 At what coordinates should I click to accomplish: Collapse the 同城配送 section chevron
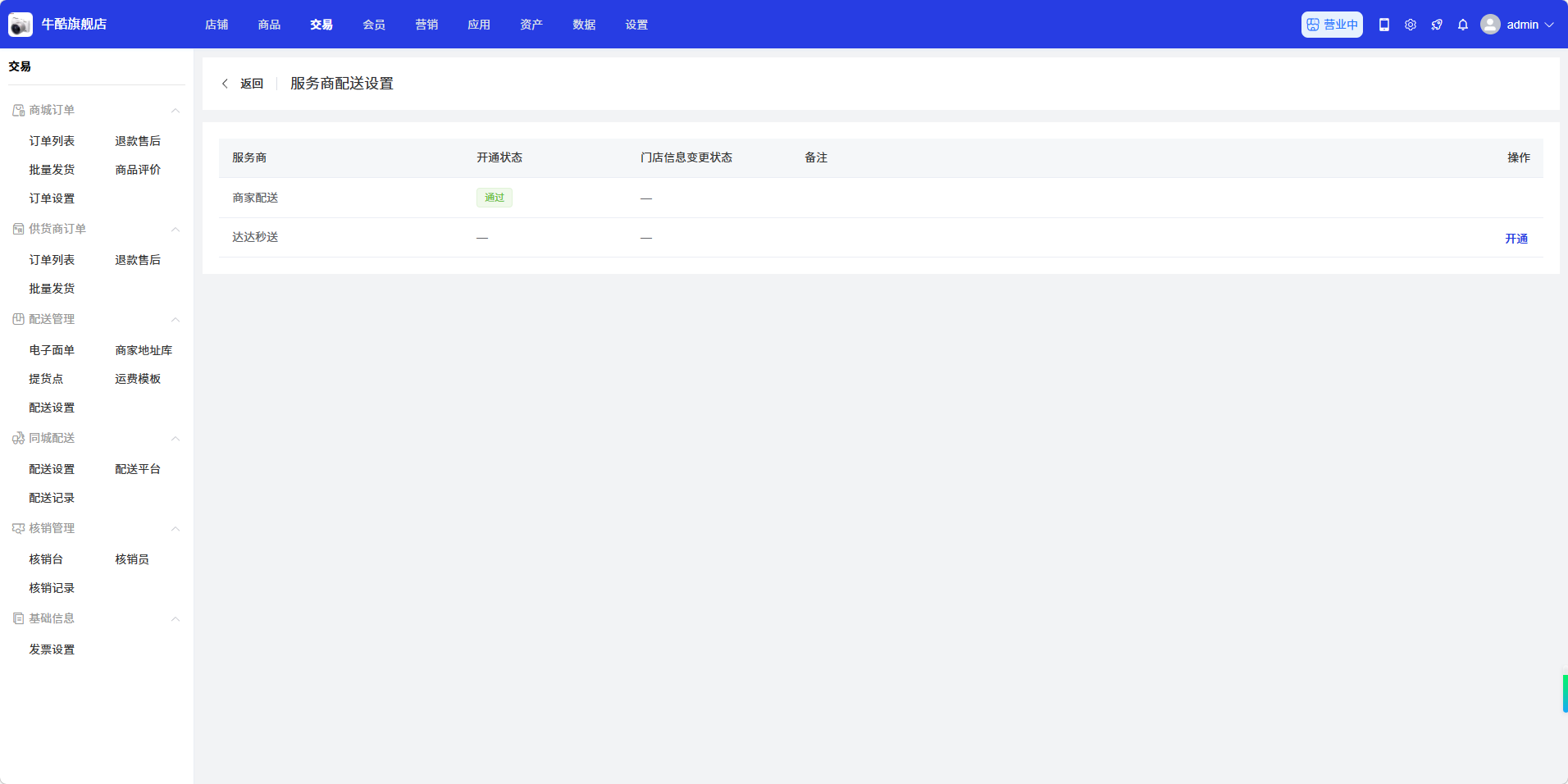175,439
